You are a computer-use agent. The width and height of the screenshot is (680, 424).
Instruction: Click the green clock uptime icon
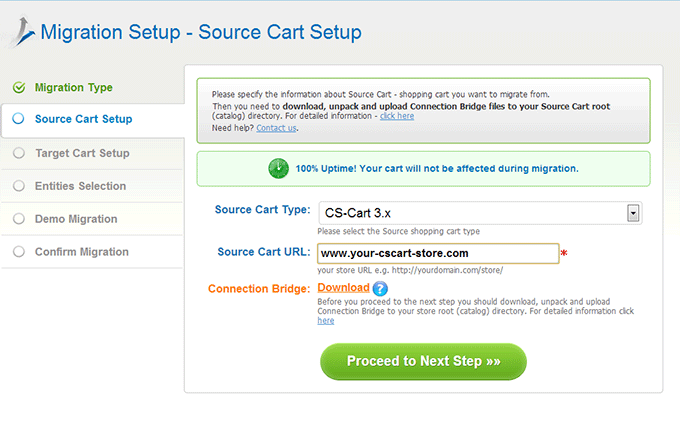(278, 169)
